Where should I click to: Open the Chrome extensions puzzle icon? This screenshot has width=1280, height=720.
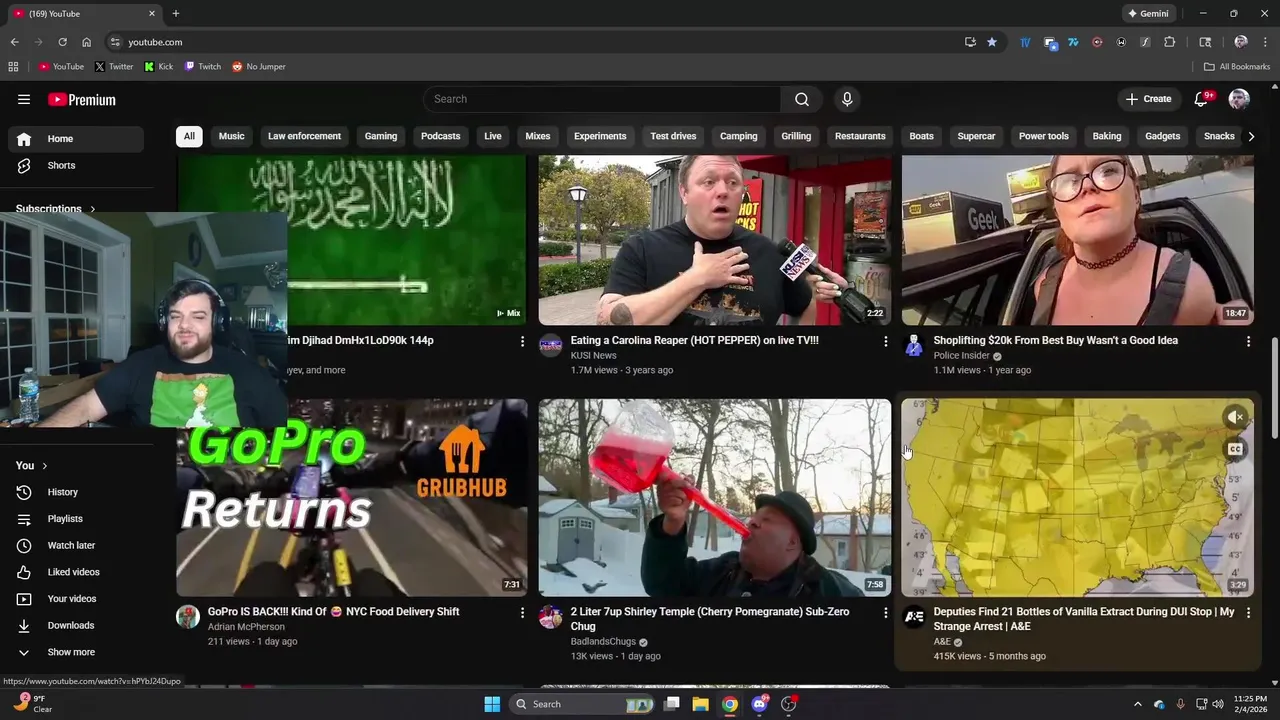click(1170, 42)
